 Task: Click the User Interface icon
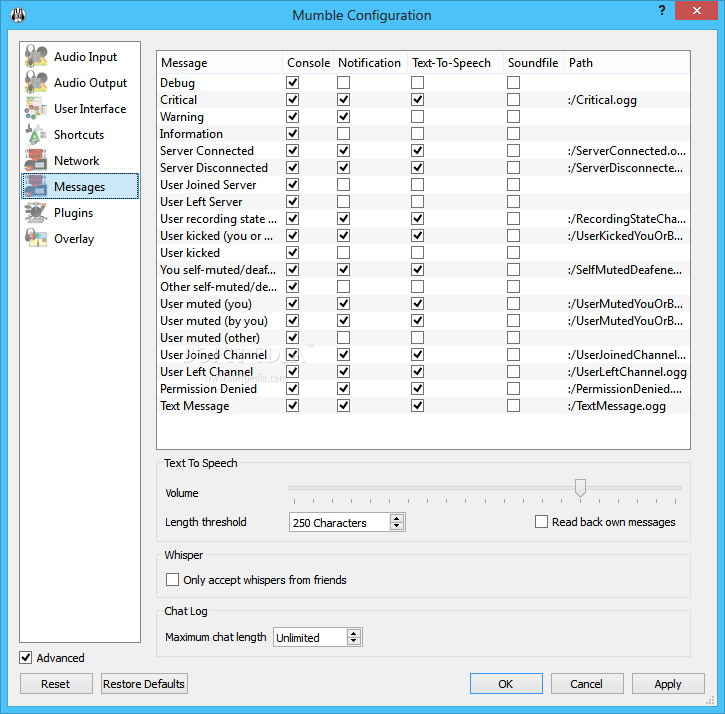[36, 108]
